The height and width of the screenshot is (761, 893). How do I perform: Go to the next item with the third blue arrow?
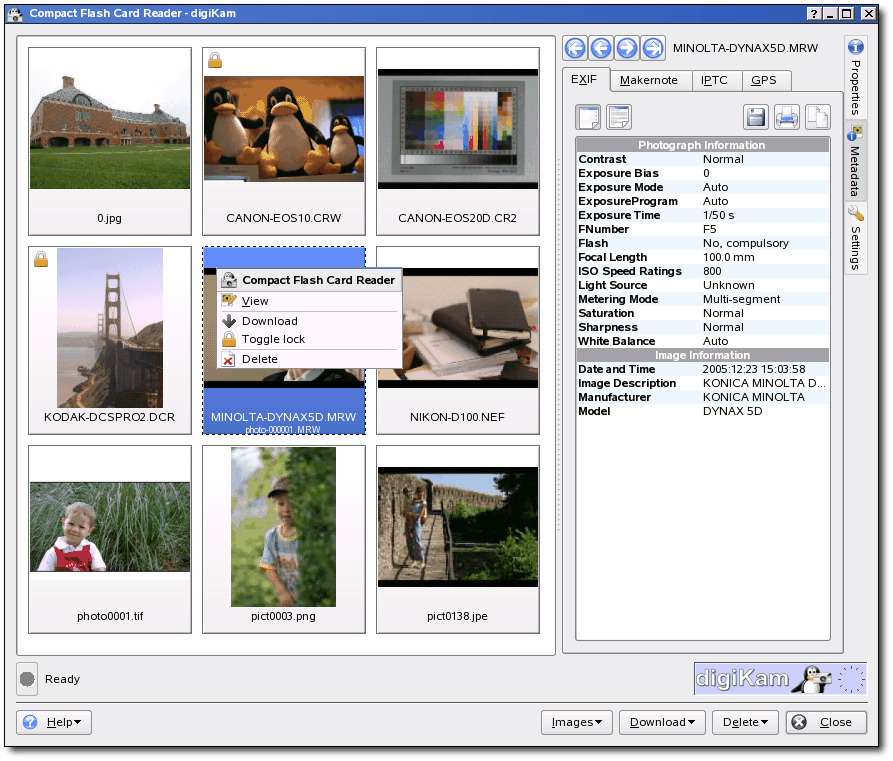click(627, 48)
